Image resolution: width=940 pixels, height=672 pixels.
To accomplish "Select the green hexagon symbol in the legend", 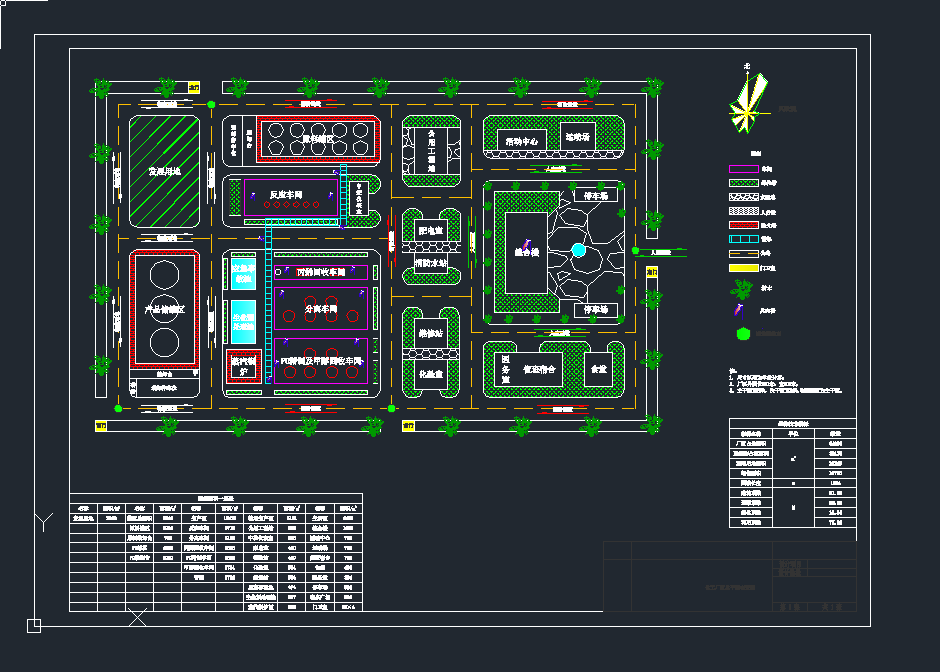I will tap(741, 335).
